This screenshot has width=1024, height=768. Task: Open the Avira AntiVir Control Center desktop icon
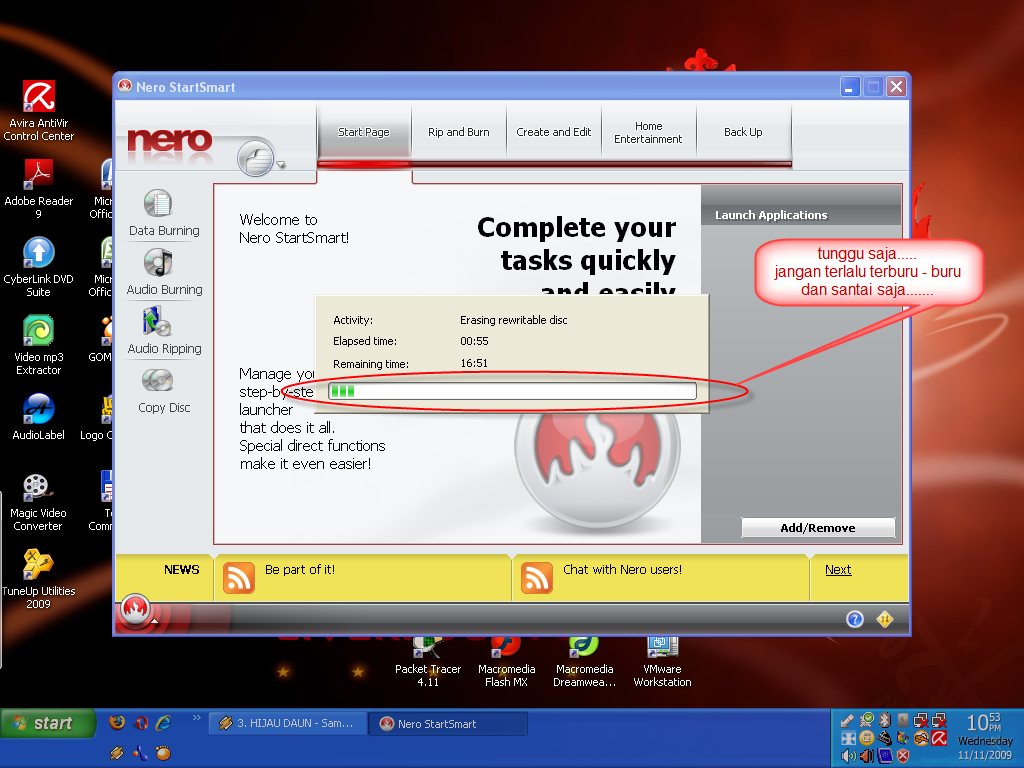39,111
